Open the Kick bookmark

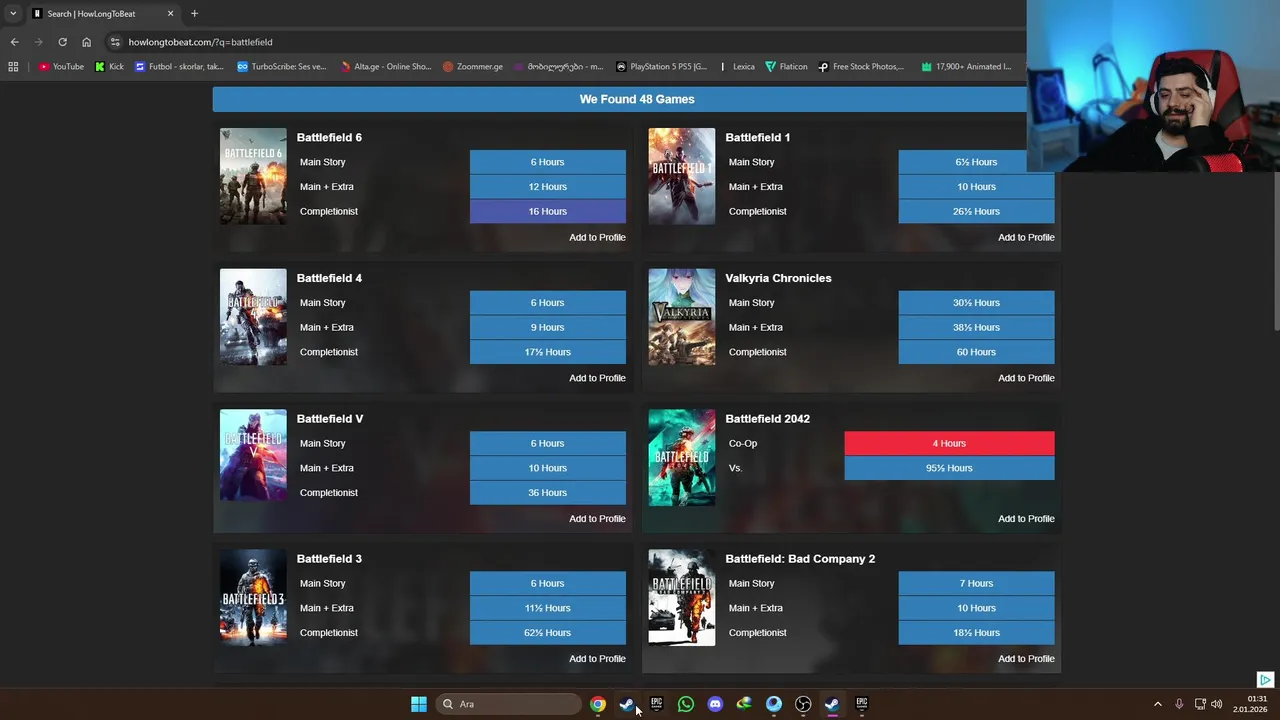point(110,67)
